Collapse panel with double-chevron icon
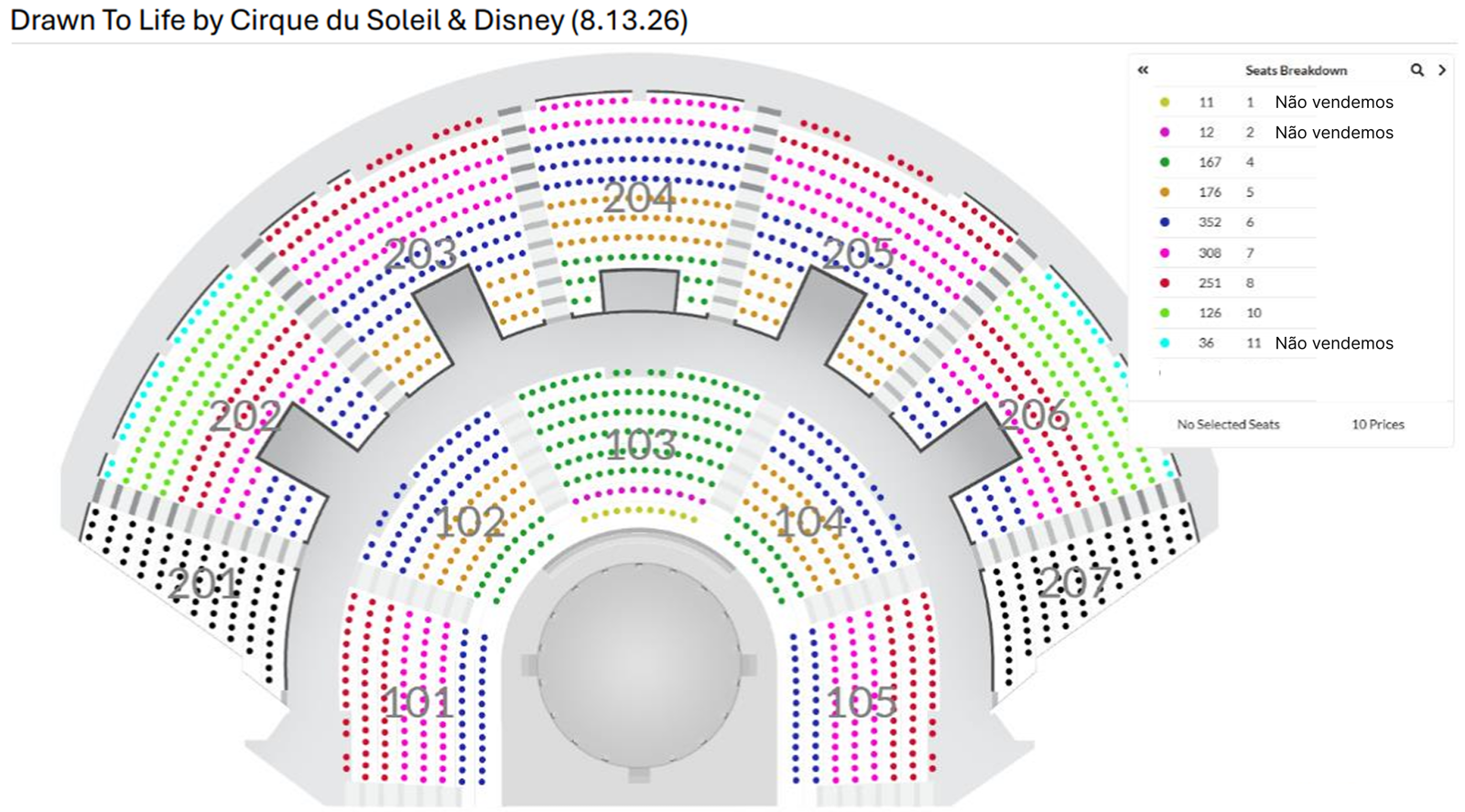 (1143, 70)
